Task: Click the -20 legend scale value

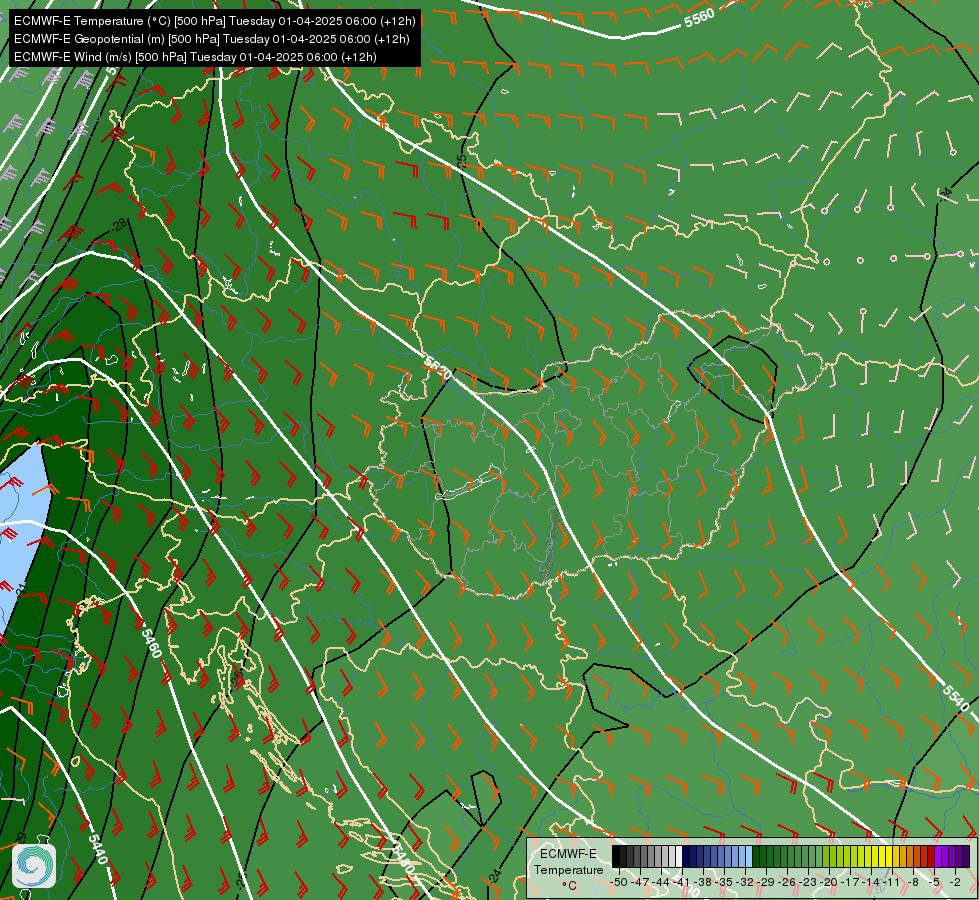Action: [x=829, y=882]
